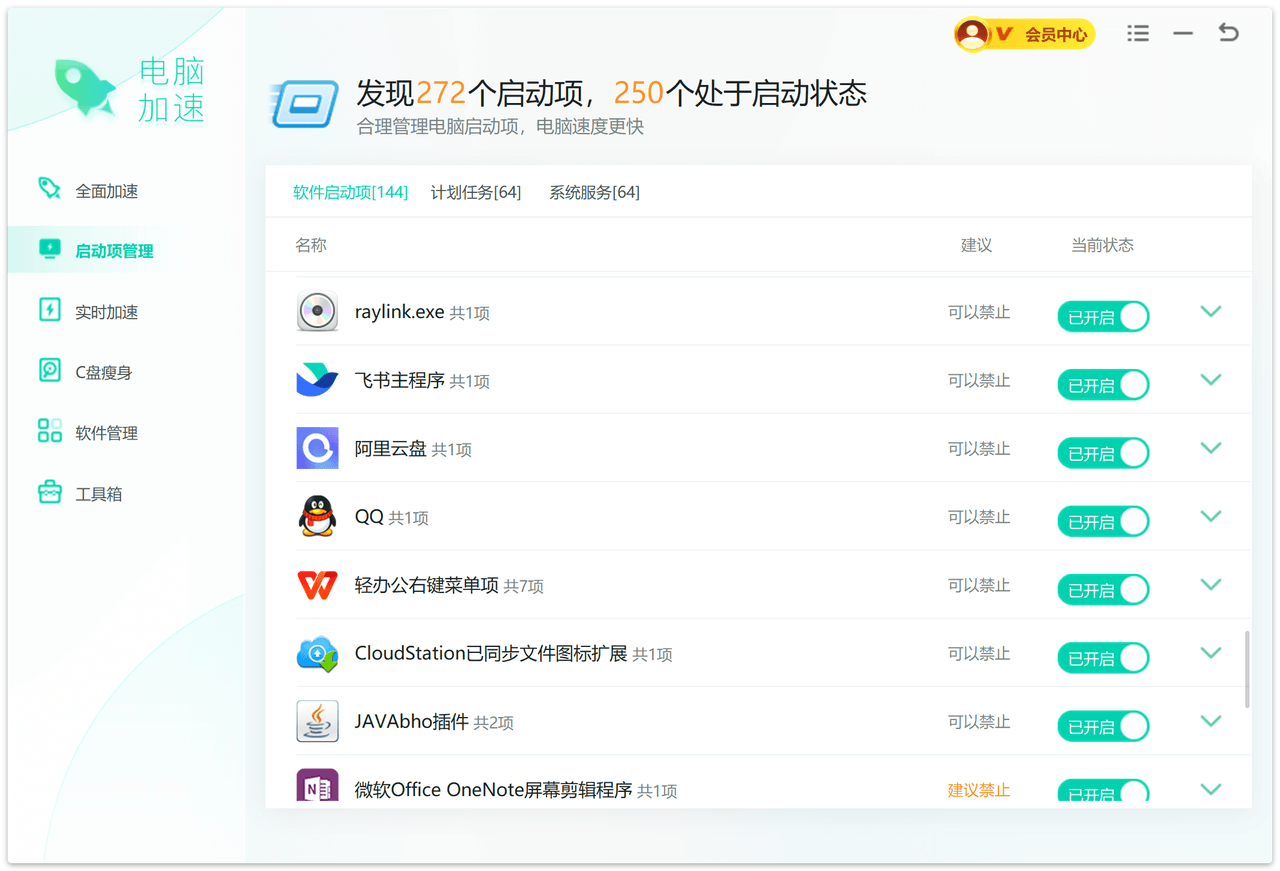Toggle off 阿里云盘 startup switch
Image resolution: width=1280 pixels, height=871 pixels.
pyautogui.click(x=1103, y=453)
